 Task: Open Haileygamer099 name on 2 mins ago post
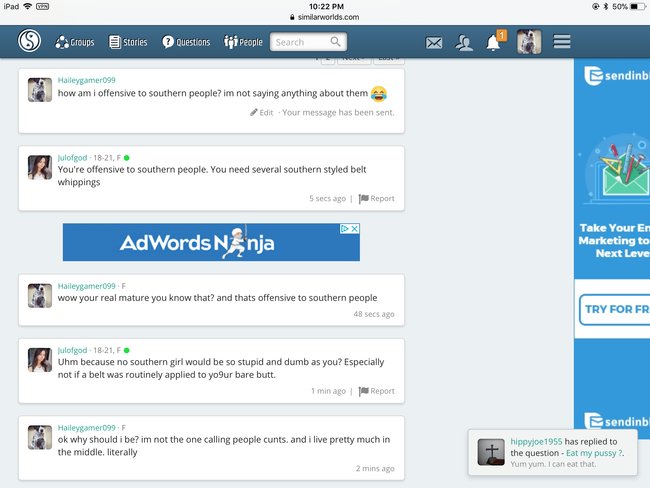coord(86,427)
